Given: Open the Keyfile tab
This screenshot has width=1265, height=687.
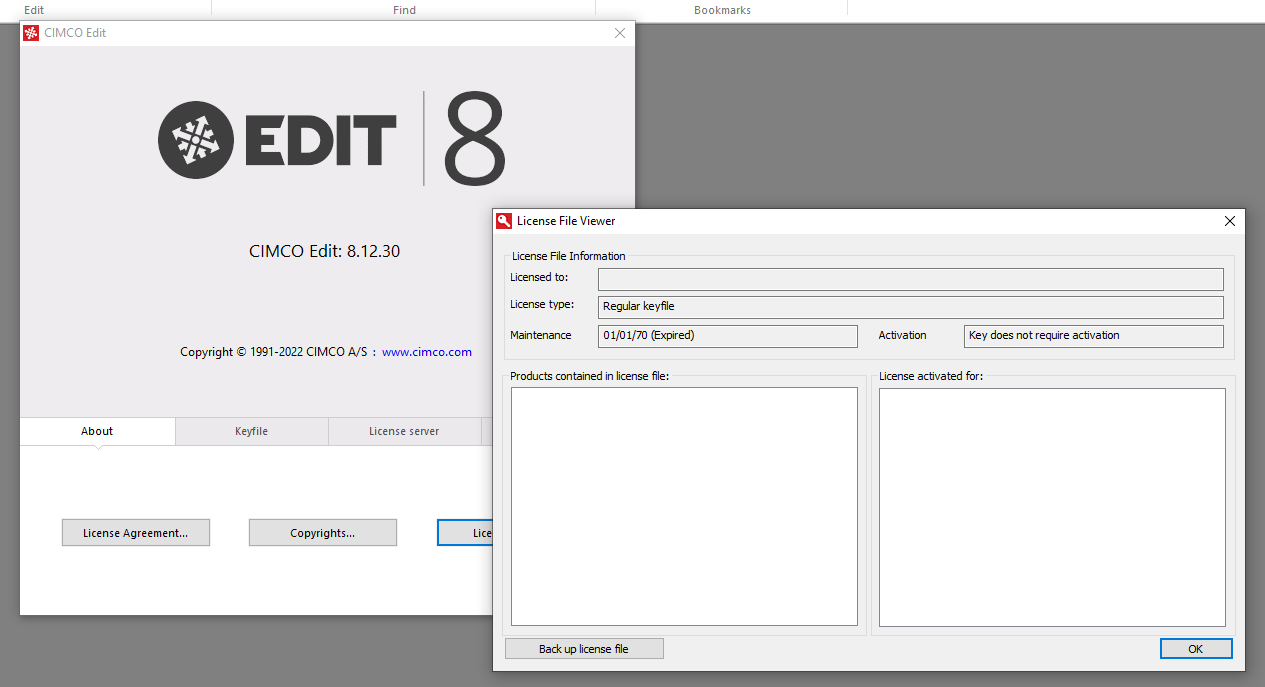Looking at the screenshot, I should click(252, 431).
